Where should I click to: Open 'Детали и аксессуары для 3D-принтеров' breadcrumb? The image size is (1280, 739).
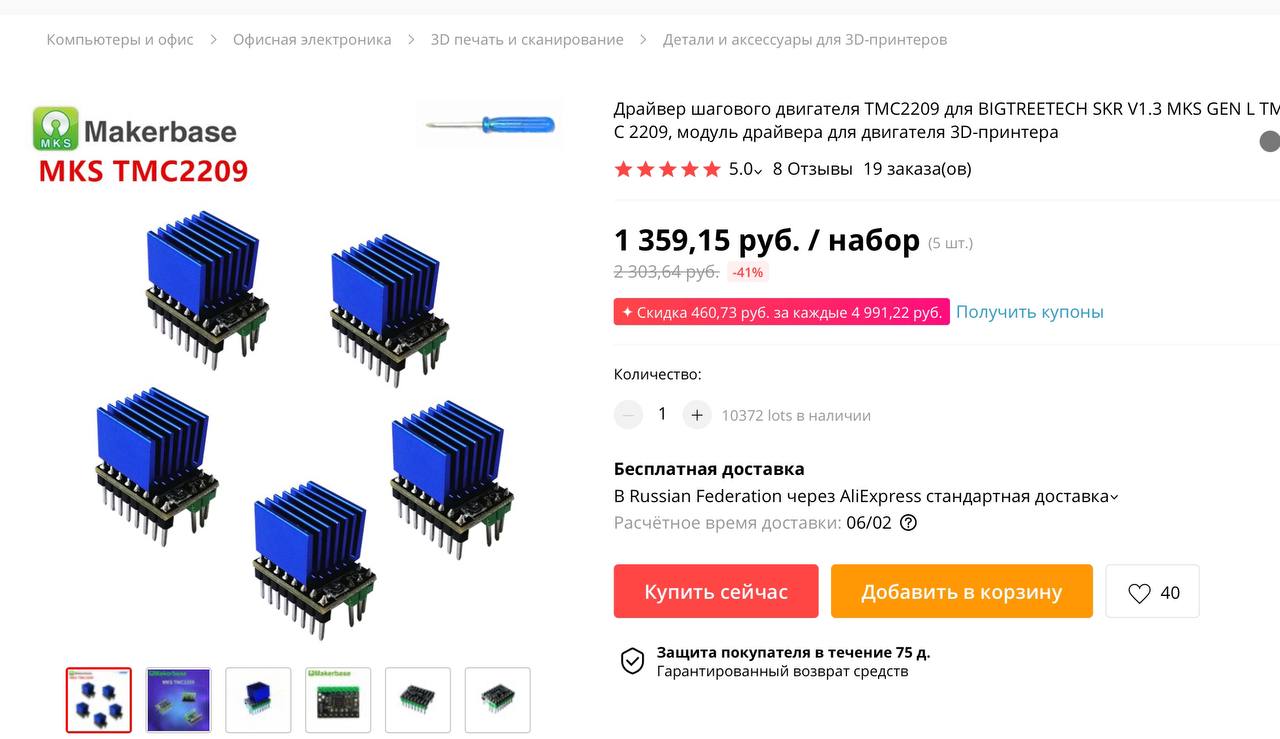pos(805,40)
